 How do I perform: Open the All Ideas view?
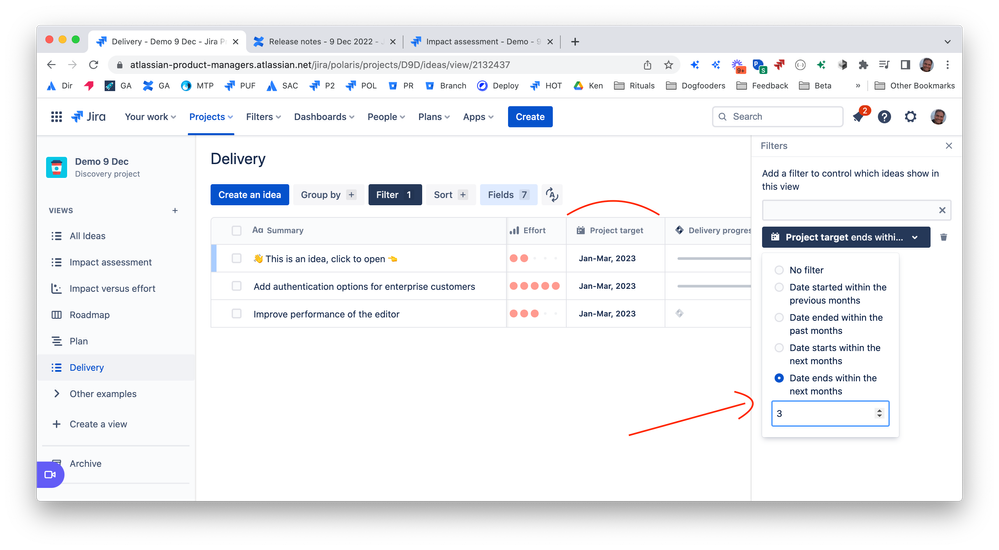[x=87, y=236]
